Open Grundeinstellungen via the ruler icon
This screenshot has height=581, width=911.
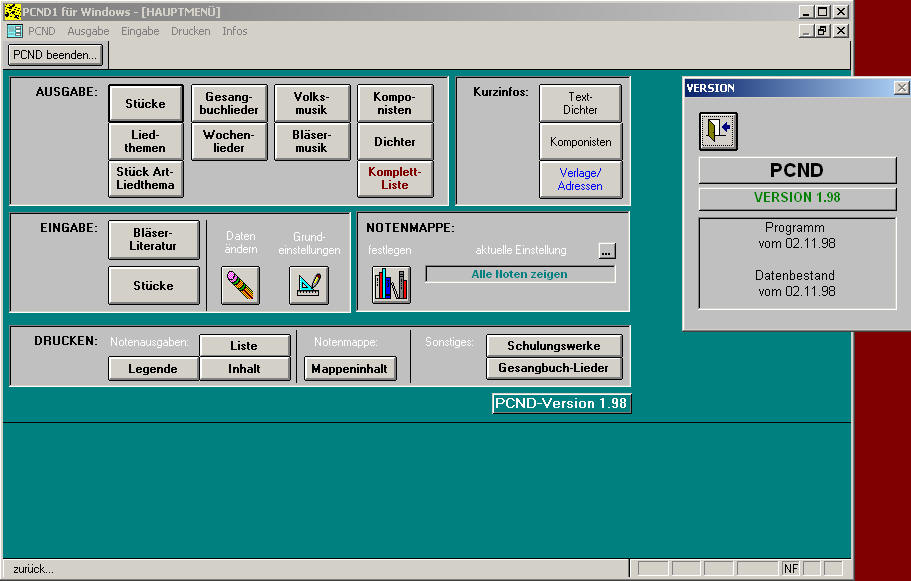(x=309, y=285)
